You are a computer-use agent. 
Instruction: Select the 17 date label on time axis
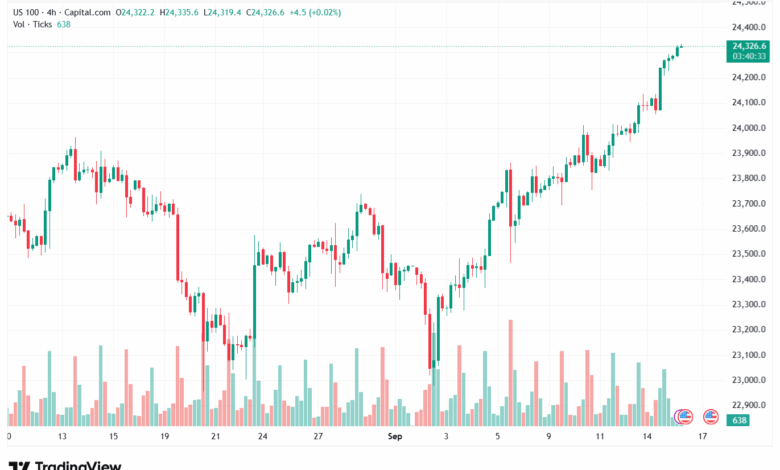703,437
